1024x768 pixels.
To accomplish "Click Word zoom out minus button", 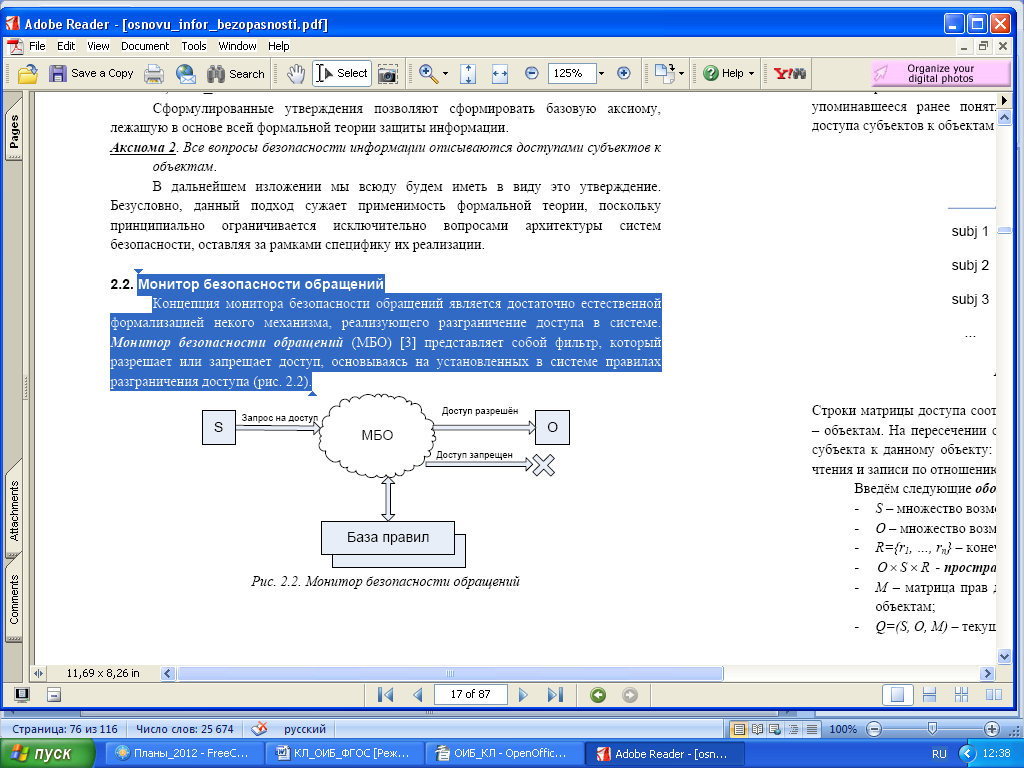I will [874, 729].
